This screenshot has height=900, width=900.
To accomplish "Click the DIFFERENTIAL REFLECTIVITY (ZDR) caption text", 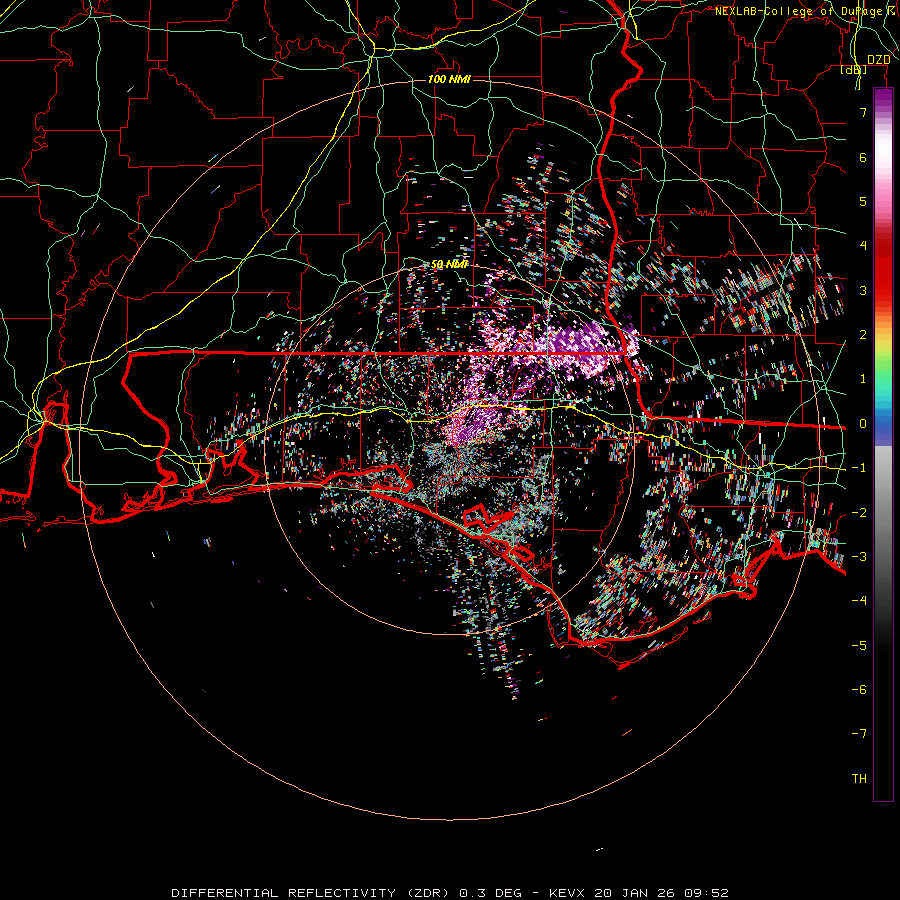I will 312,893.
